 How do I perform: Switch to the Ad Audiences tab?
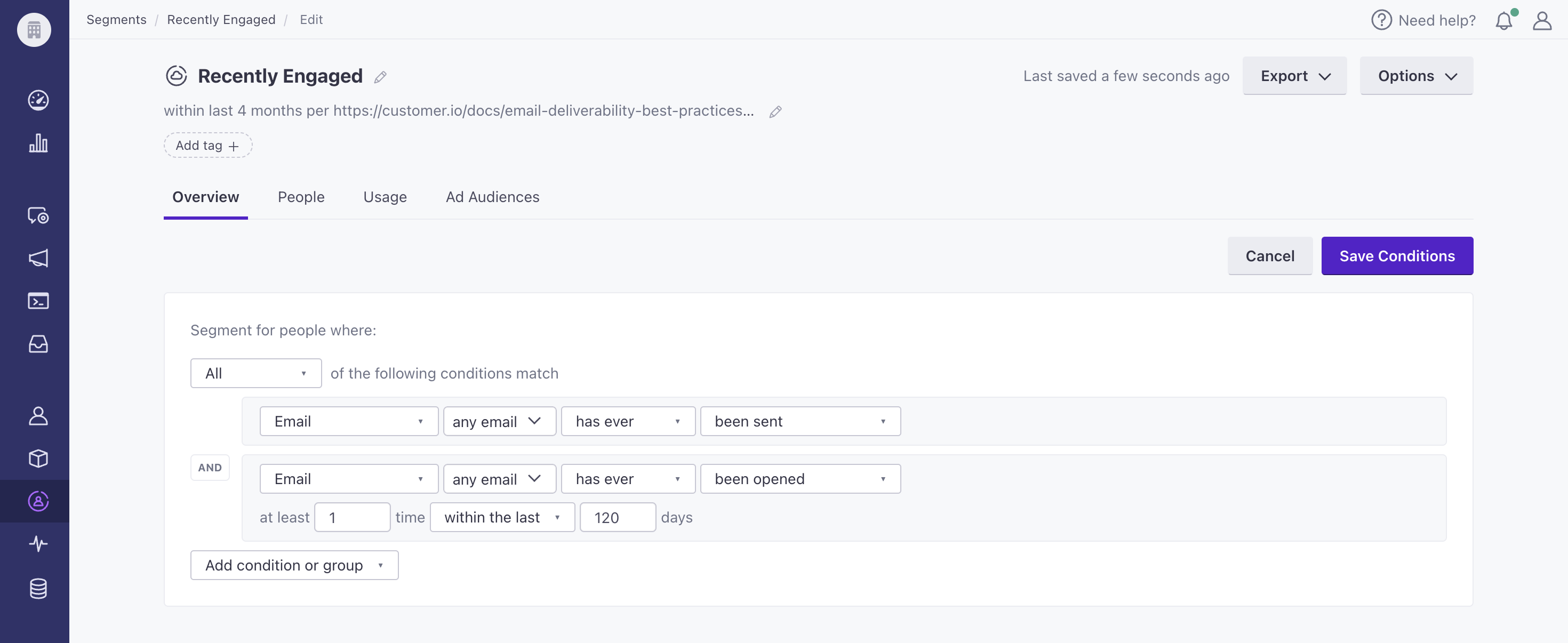[492, 197]
